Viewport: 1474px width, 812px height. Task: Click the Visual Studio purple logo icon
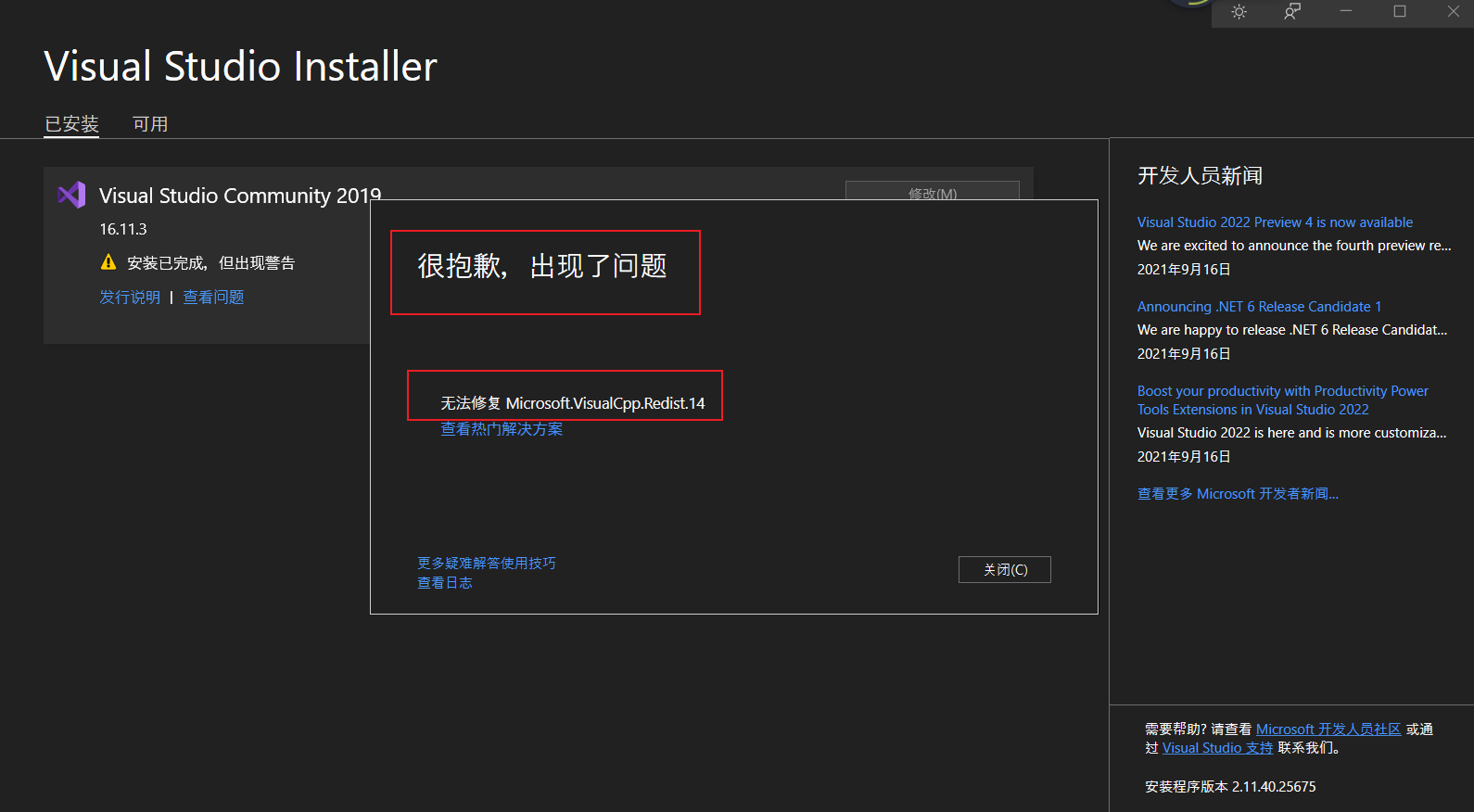click(x=71, y=195)
